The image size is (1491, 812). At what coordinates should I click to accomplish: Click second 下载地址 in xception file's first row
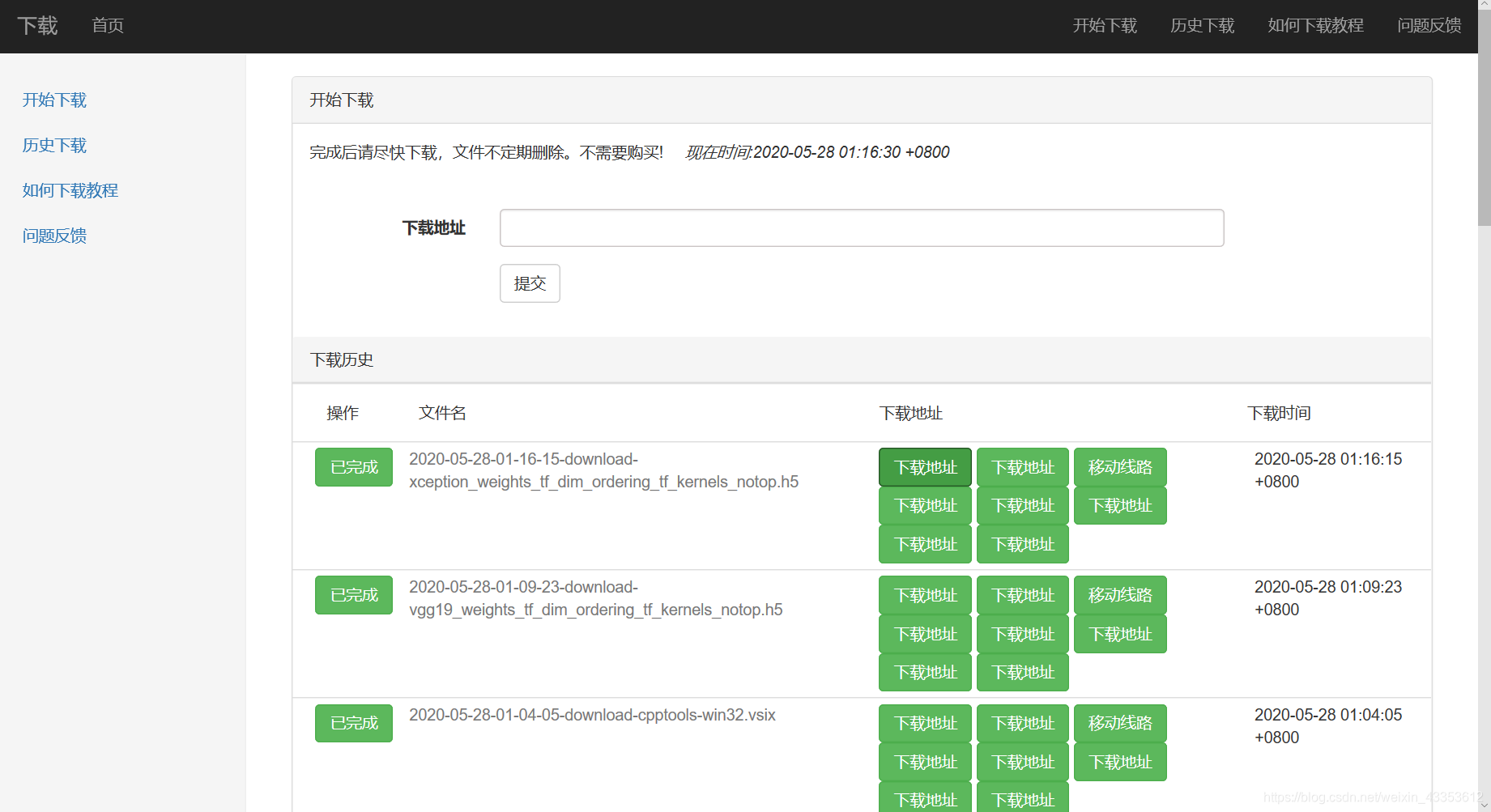pos(1023,467)
